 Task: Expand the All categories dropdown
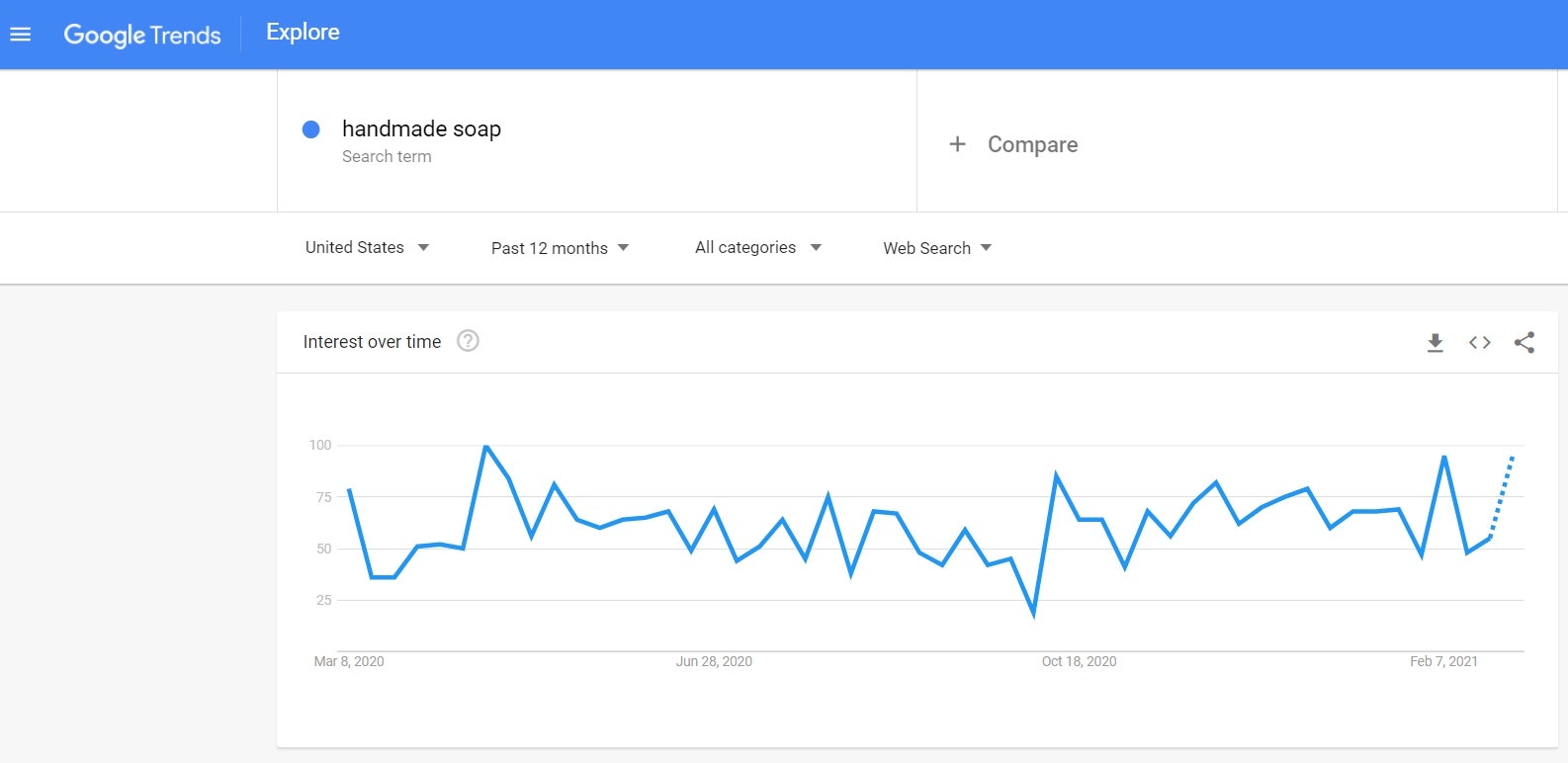click(x=757, y=247)
